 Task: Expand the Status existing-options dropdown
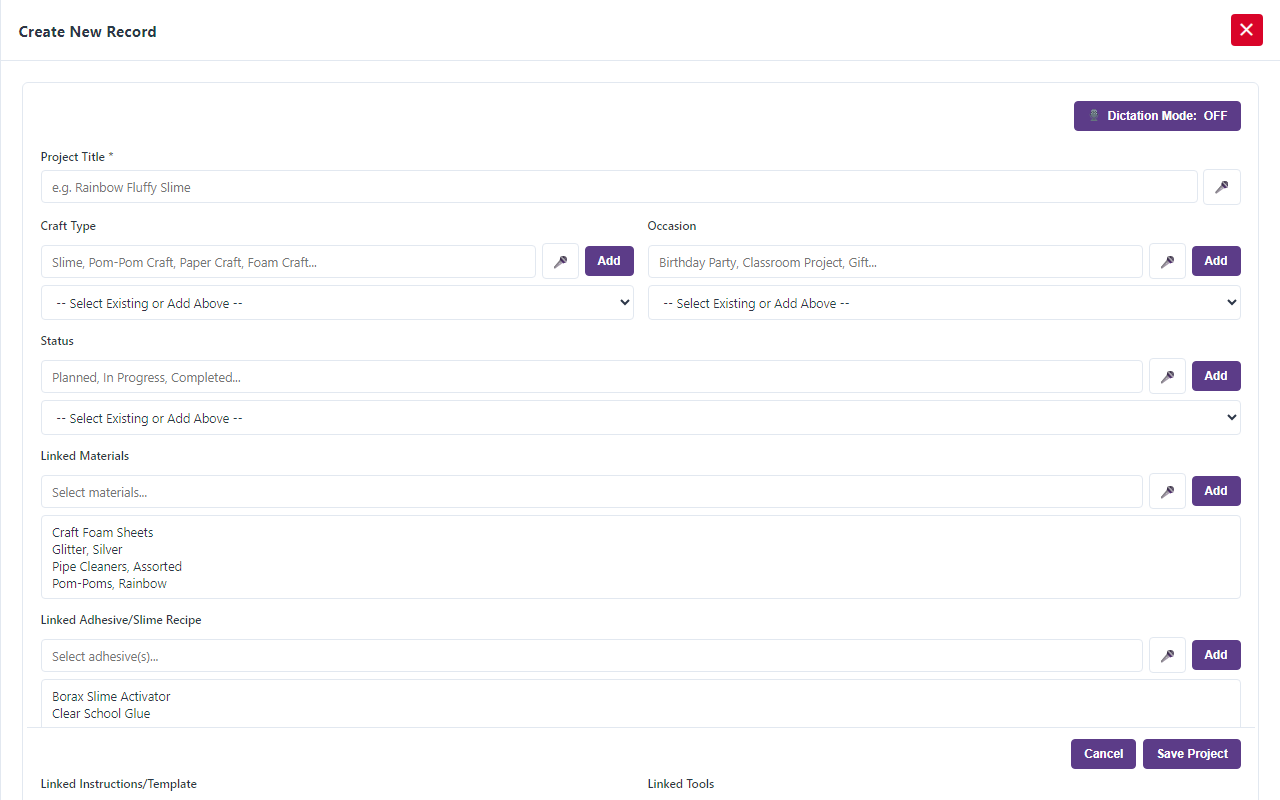(641, 418)
